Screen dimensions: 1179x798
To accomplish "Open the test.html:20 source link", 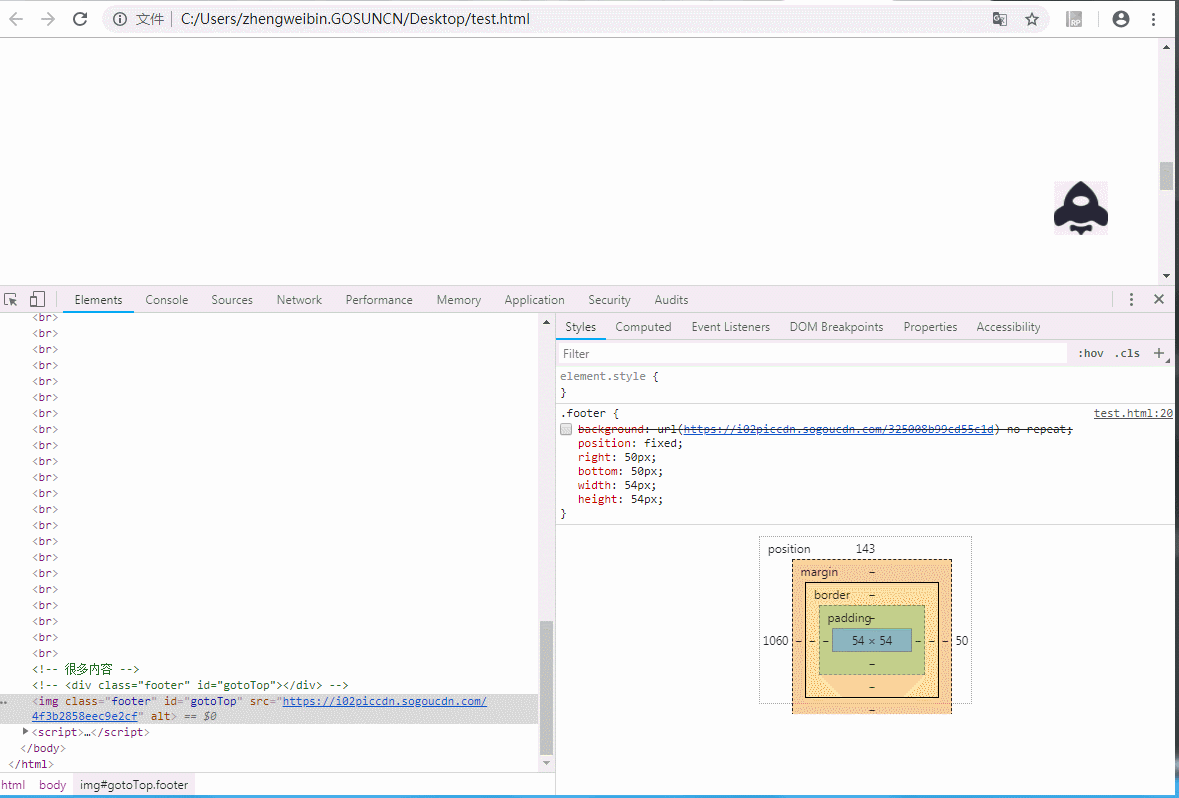I will click(x=1133, y=413).
